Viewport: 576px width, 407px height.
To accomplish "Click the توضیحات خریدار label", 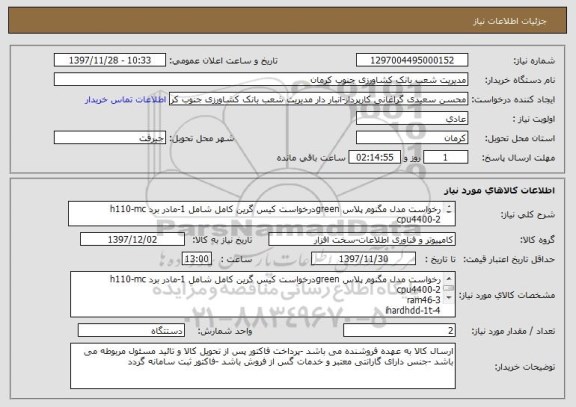I will click(x=525, y=367).
